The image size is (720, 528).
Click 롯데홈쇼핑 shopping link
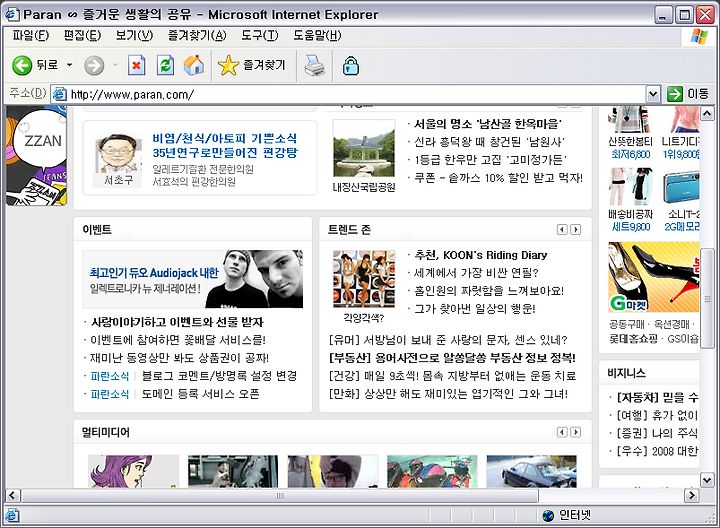(633, 339)
